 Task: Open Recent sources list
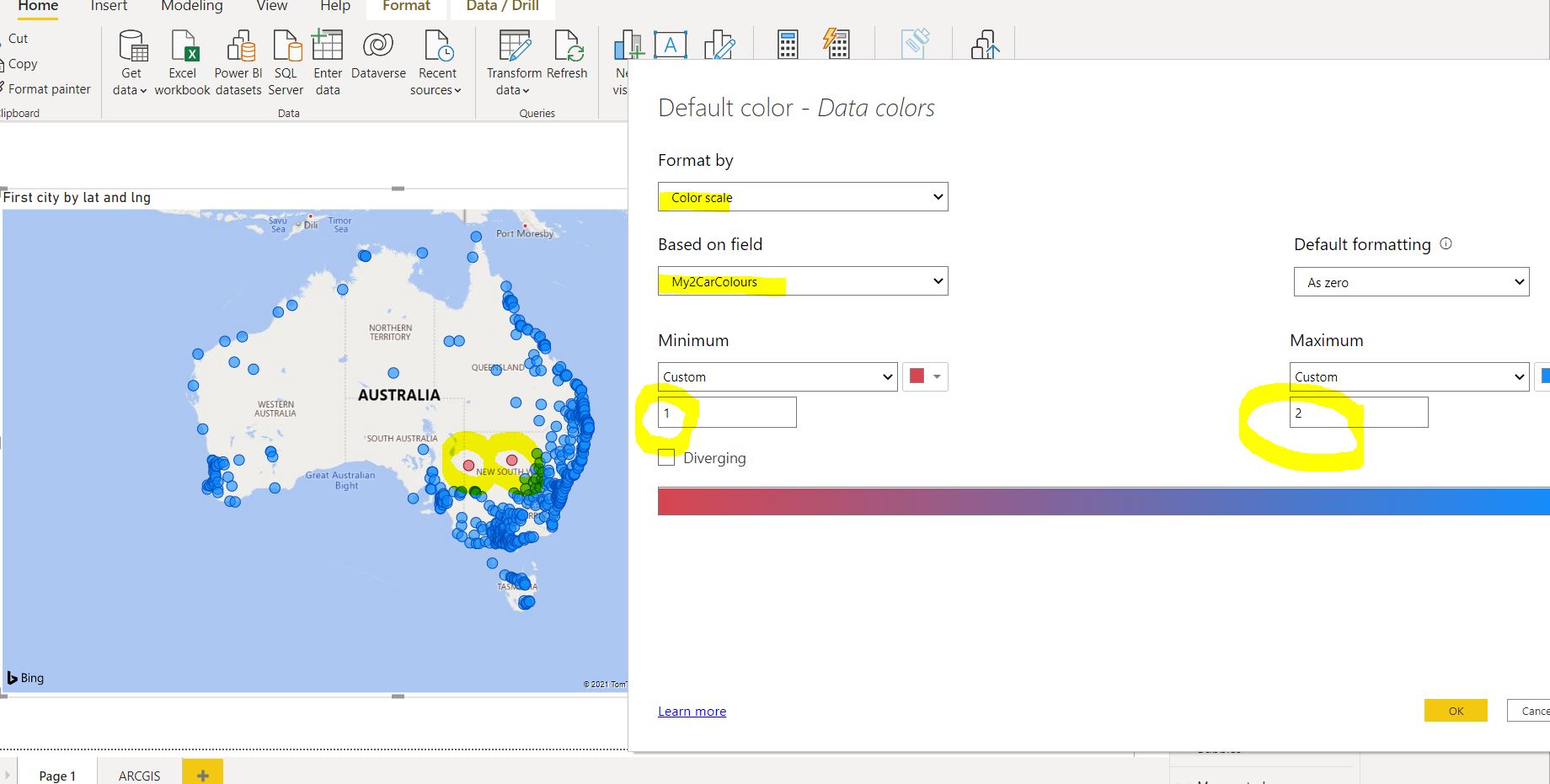(436, 63)
